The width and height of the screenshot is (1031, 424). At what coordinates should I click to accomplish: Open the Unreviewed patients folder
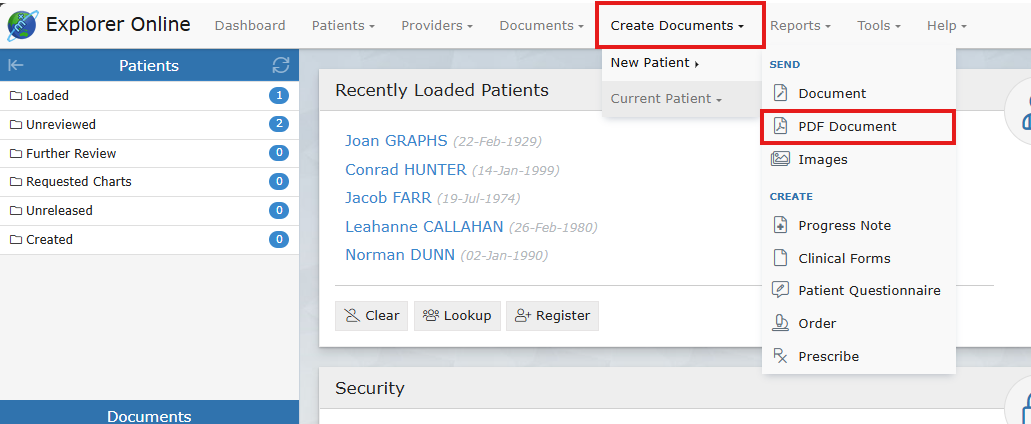point(61,125)
